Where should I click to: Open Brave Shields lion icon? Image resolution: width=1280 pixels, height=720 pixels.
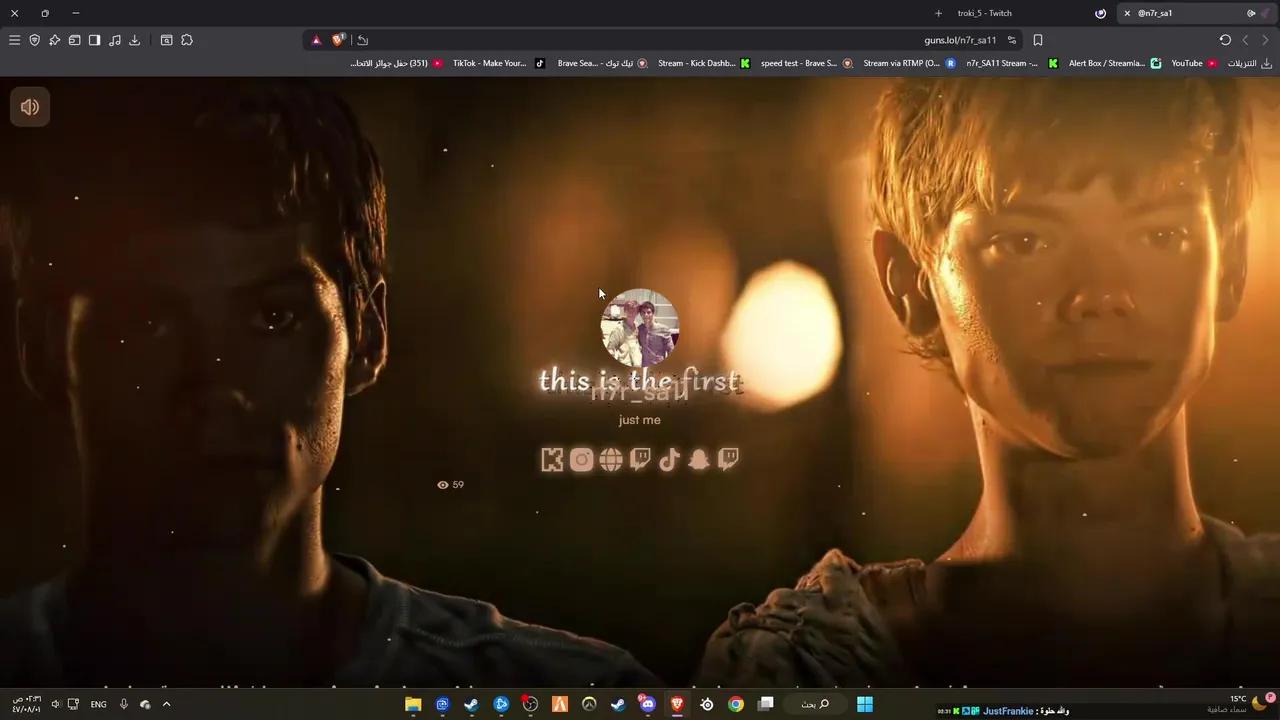click(338, 40)
